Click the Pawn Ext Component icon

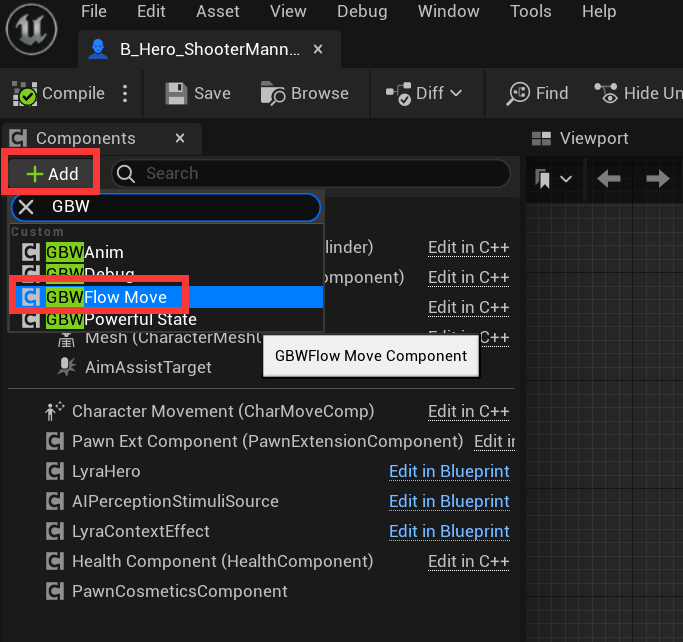(55, 442)
